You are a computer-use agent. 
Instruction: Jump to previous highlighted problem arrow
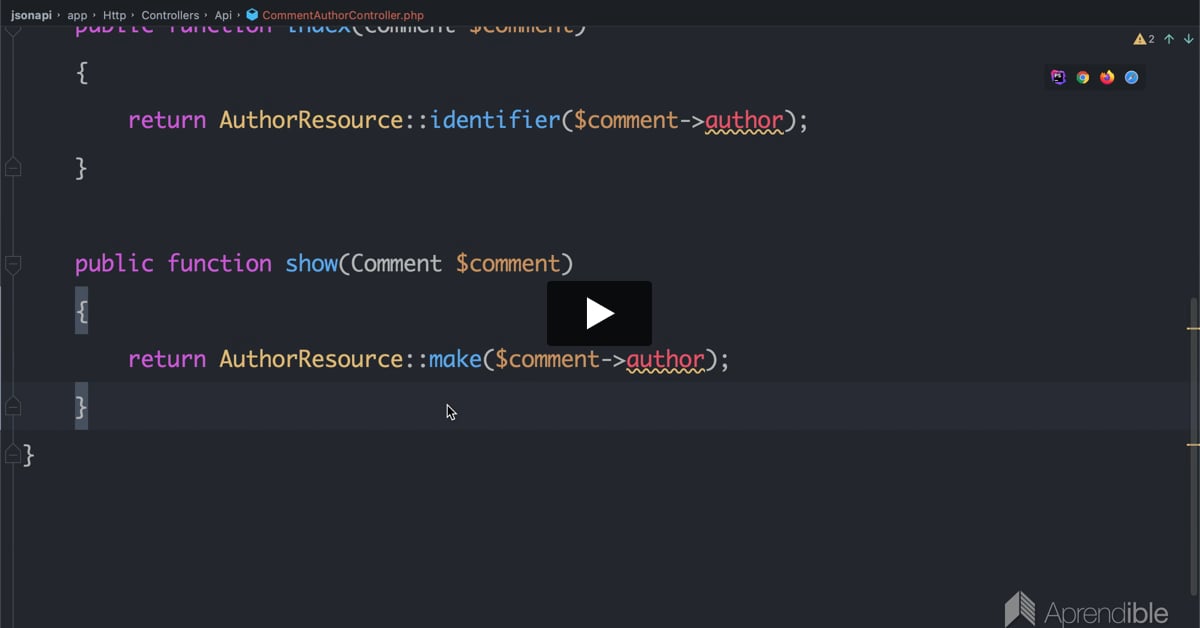pyautogui.click(x=1169, y=39)
